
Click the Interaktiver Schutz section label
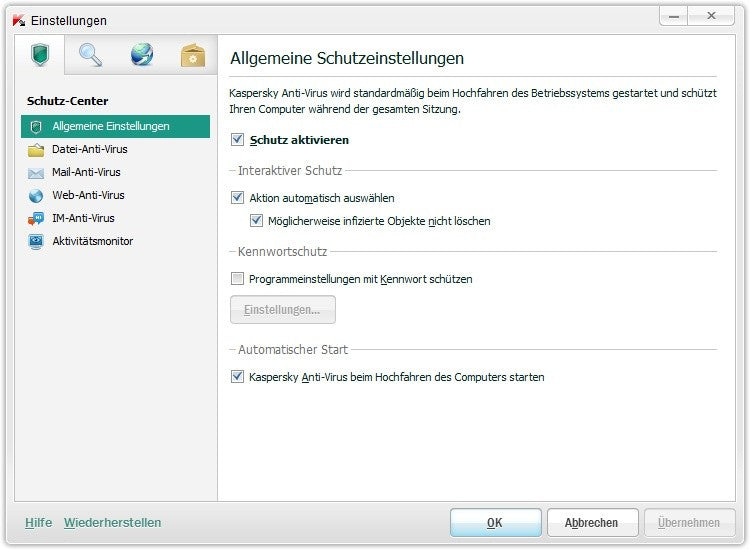290,170
